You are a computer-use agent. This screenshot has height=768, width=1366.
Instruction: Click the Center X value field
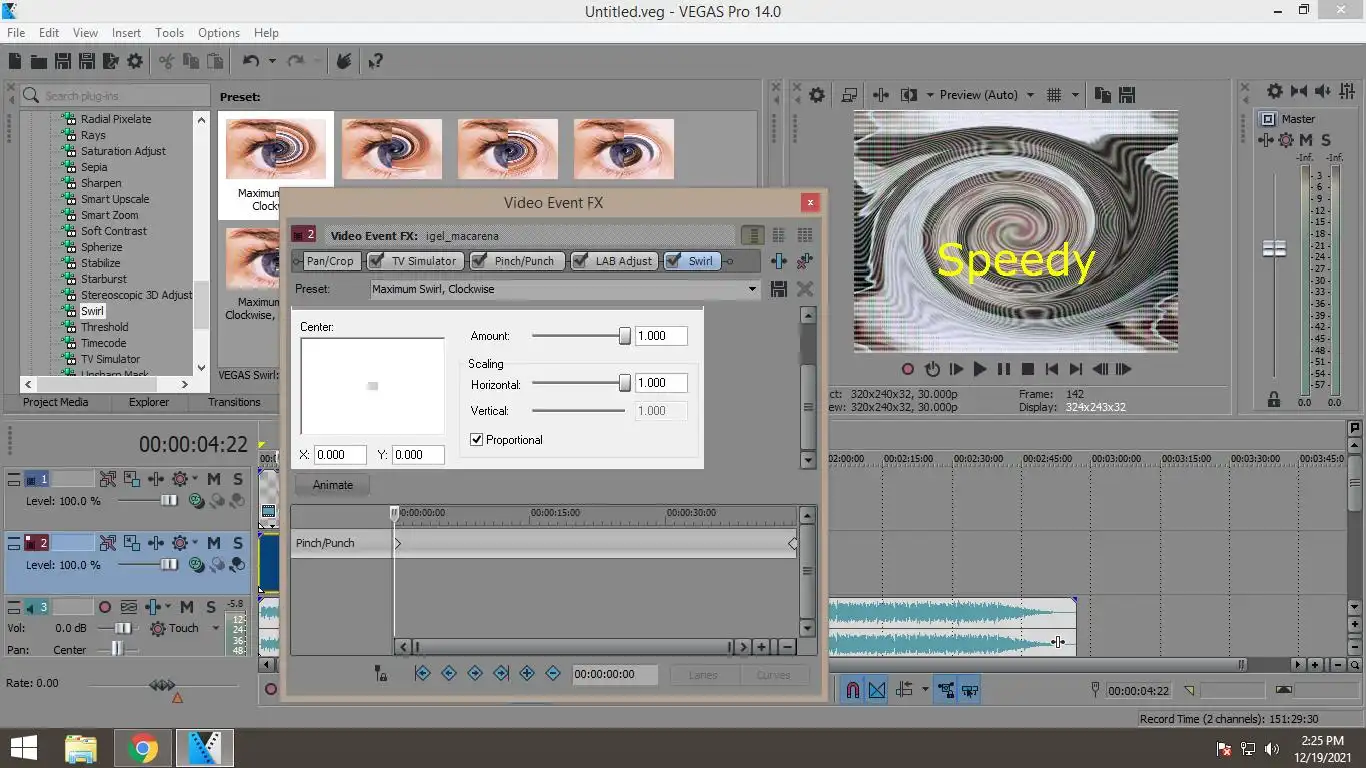point(340,454)
